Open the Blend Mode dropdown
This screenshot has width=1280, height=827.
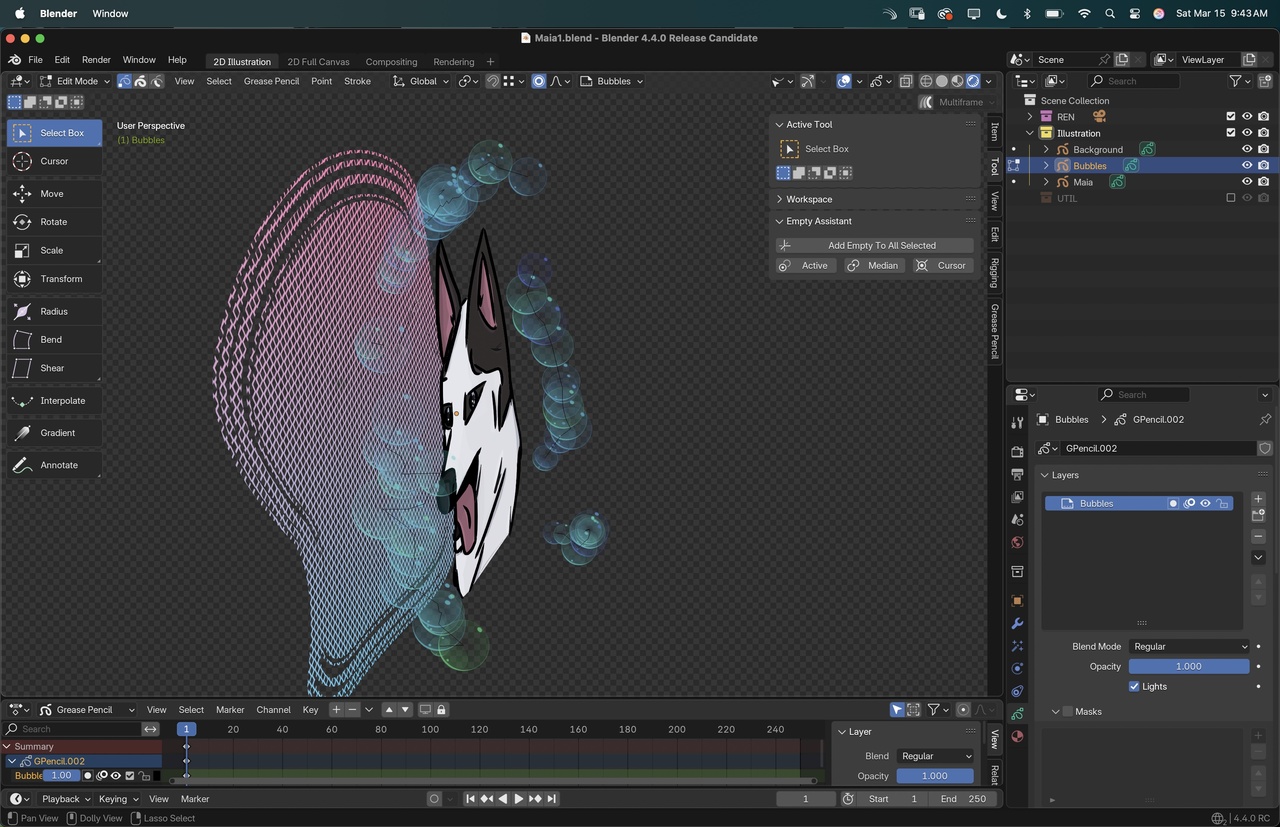(1189, 646)
